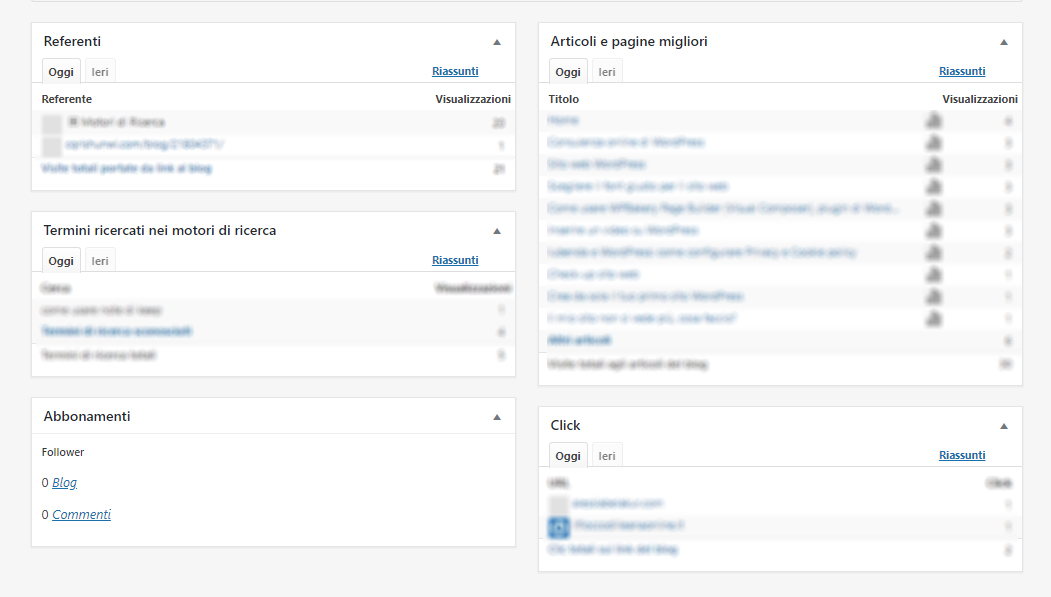Open Riassunti link in Articoli e pagine migliori
The width and height of the screenshot is (1051, 597).
tap(962, 71)
